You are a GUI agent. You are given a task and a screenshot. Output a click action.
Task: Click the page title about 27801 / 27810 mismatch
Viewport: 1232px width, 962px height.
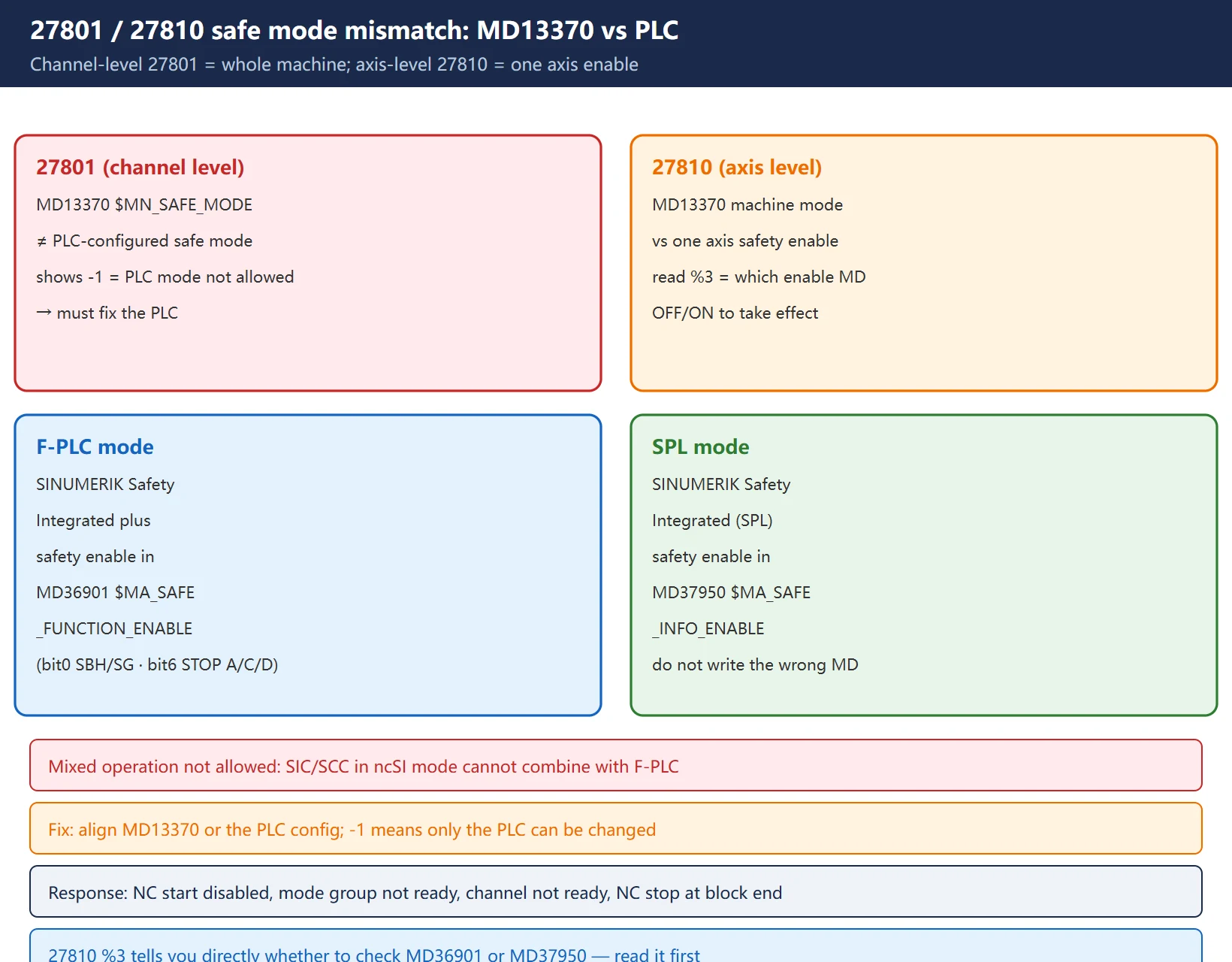coord(354,30)
